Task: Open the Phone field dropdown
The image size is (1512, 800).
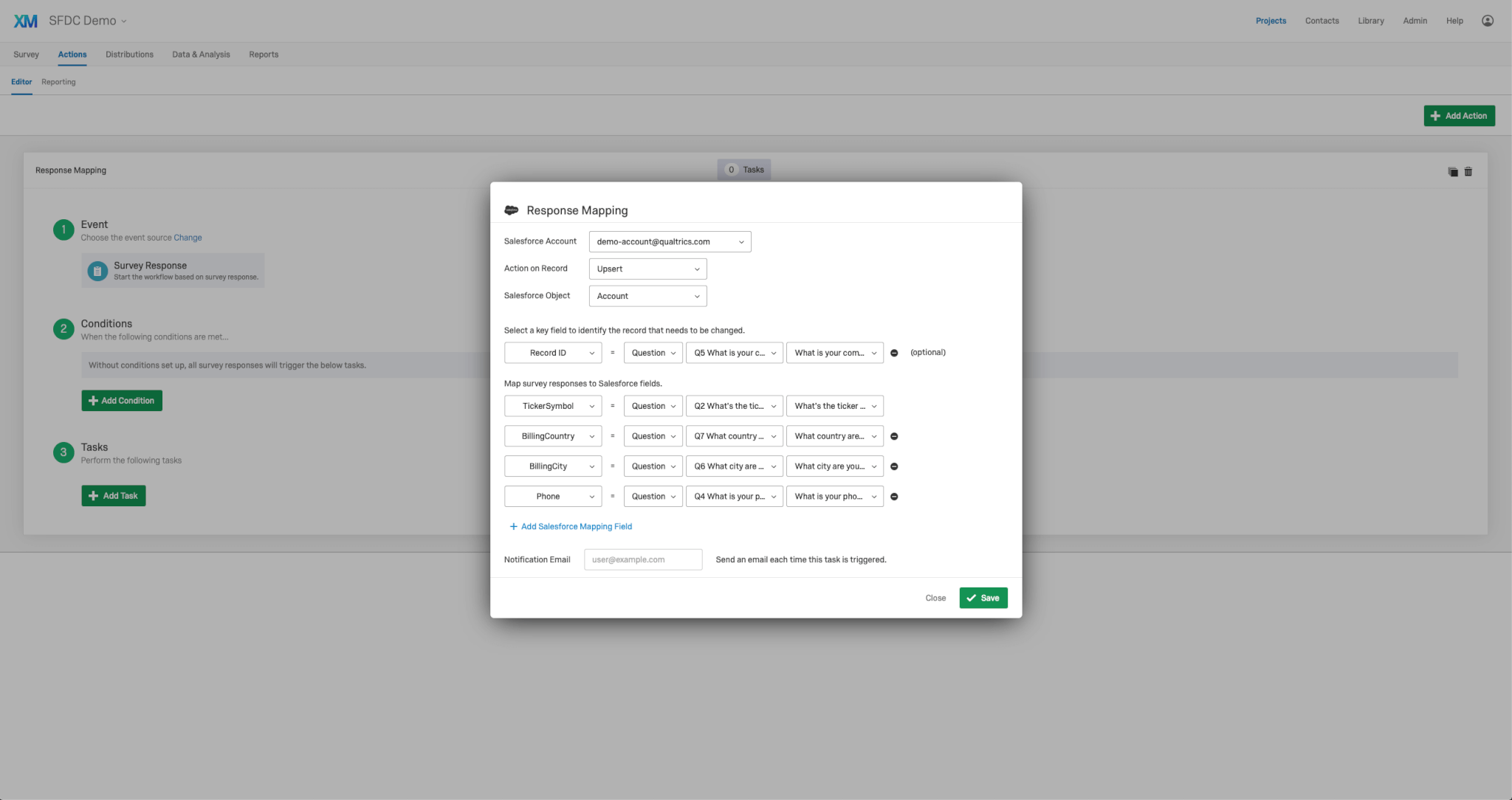Action: (553, 497)
